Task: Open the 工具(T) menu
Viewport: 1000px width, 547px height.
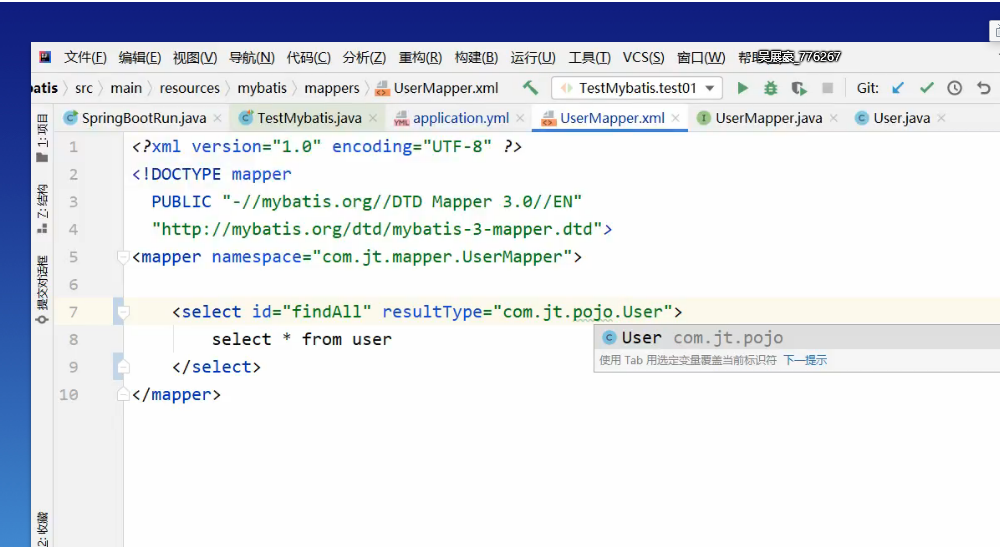Action: tap(589, 57)
